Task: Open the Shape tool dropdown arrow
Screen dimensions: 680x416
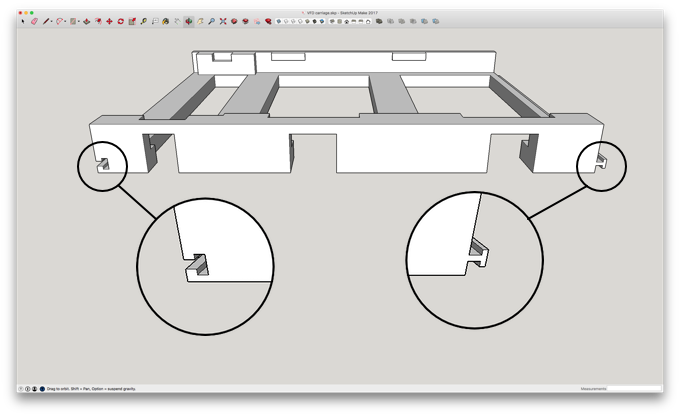Action: pyautogui.click(x=78, y=21)
